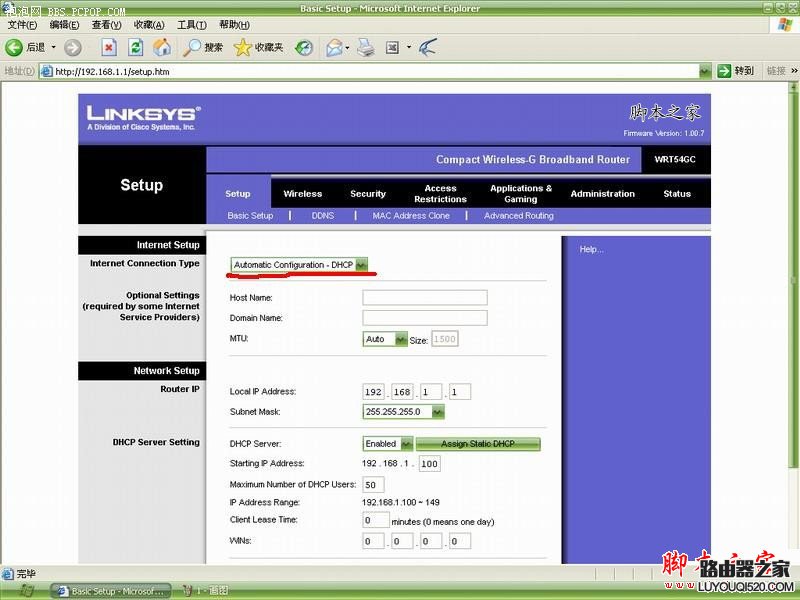
Task: Open the Tools menu (工具)
Action: point(191,24)
